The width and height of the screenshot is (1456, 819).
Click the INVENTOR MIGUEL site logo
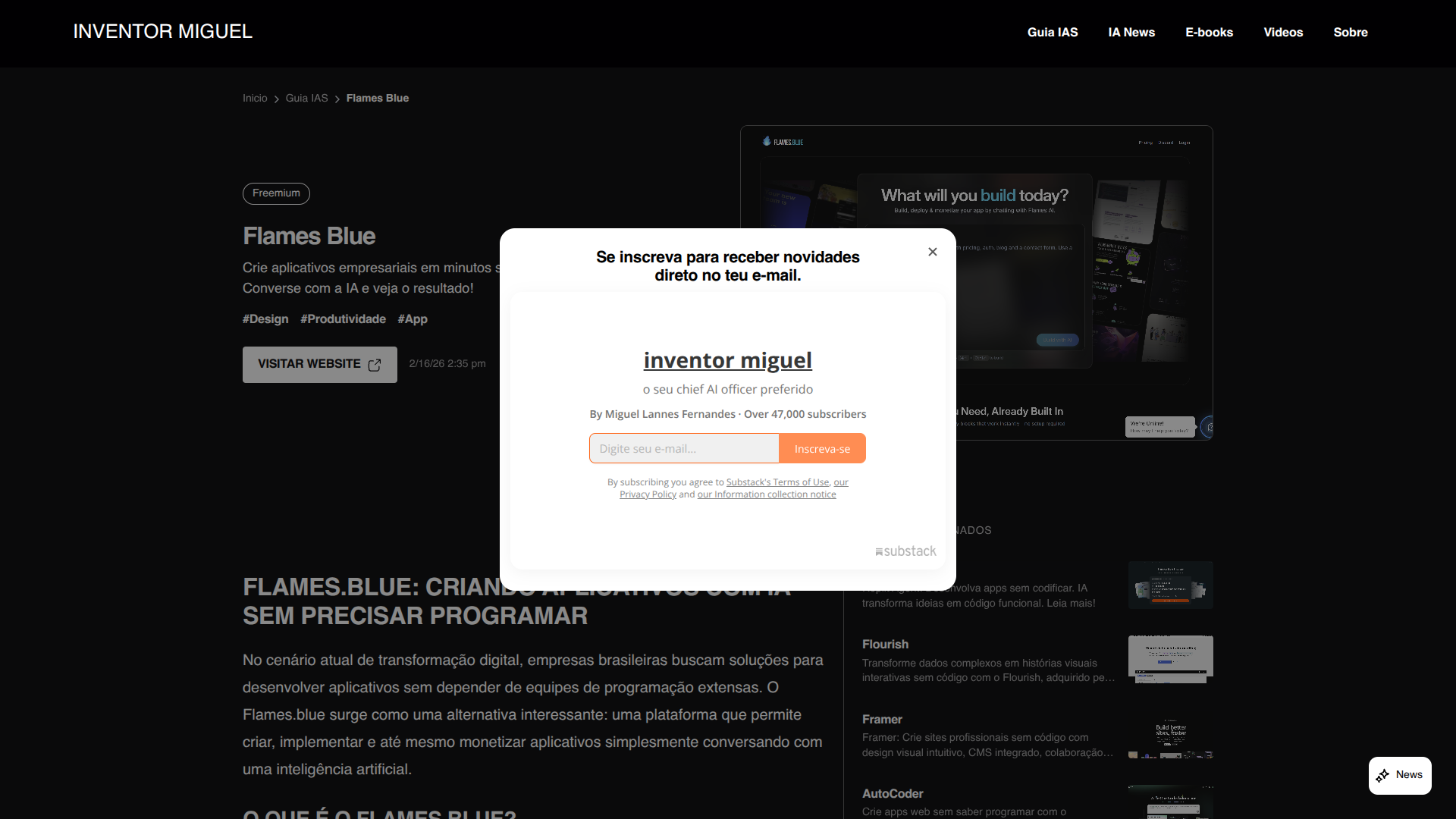click(x=162, y=32)
